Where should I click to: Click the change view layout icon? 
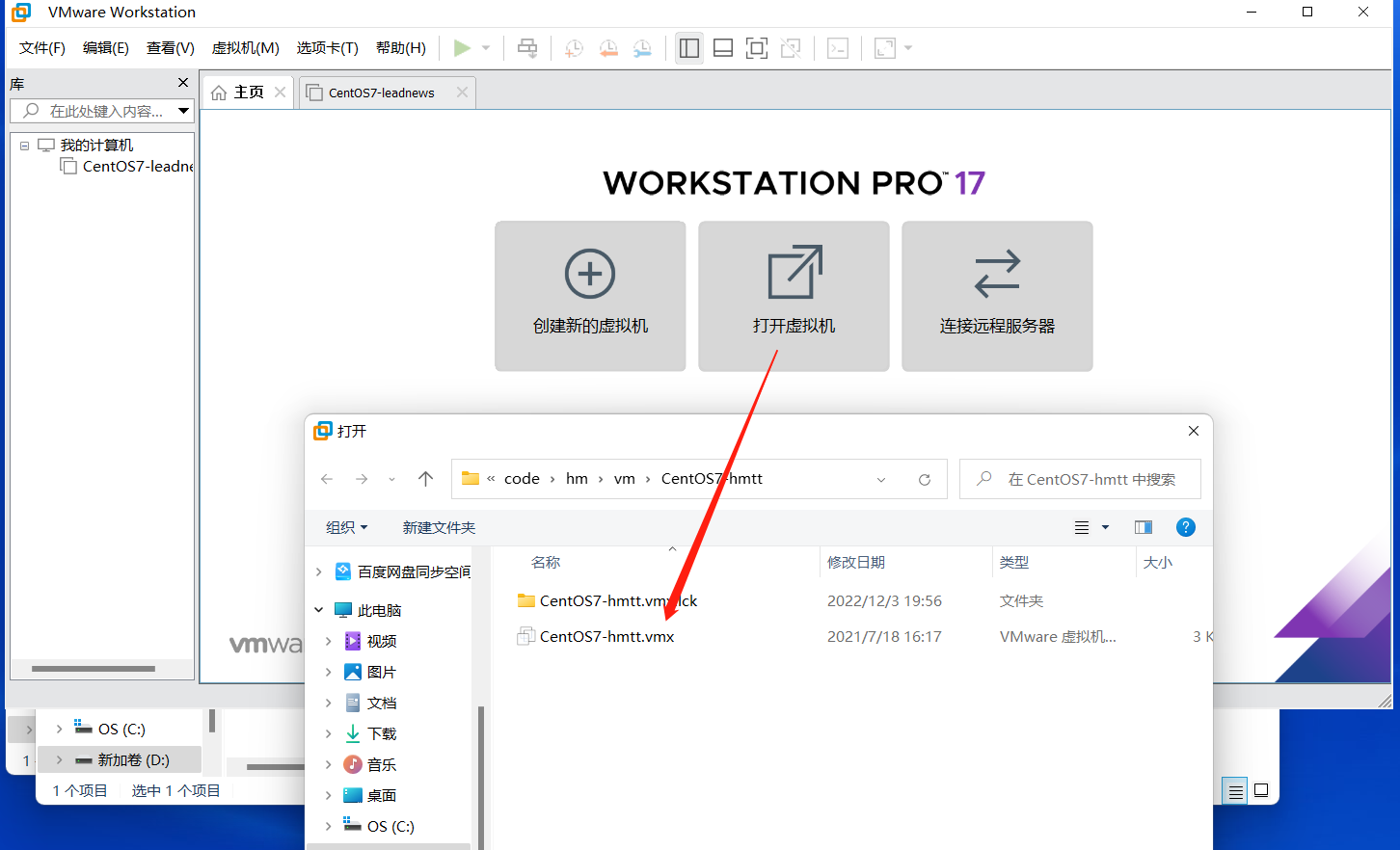pyautogui.click(x=1082, y=527)
